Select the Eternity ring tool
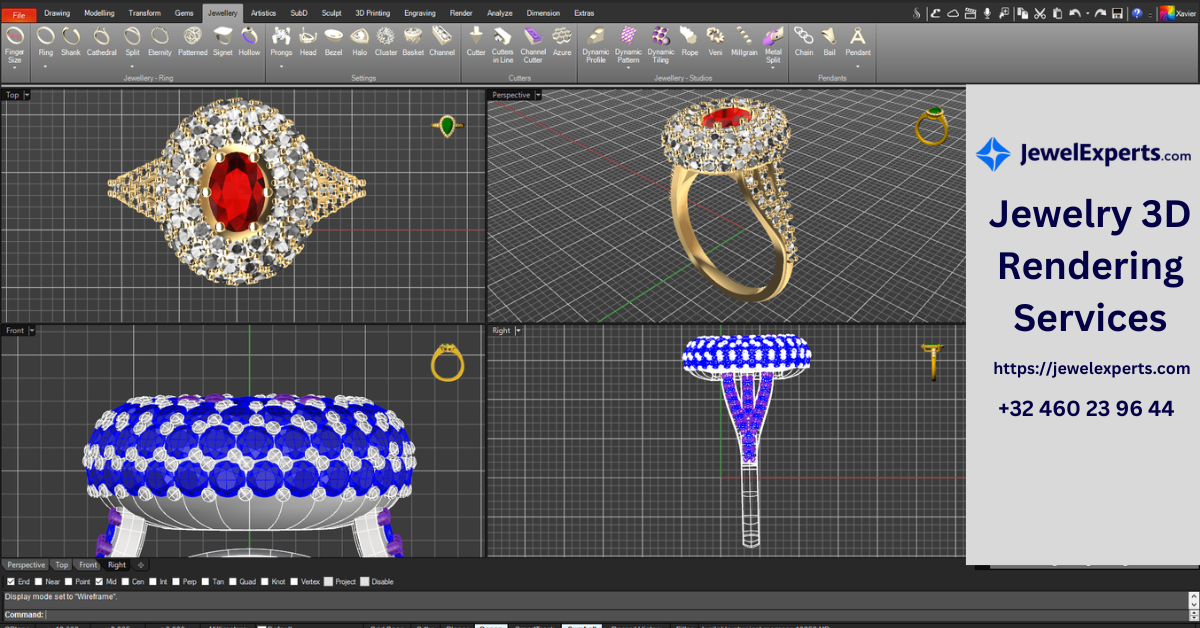Screen dimensions: 1200x628 [x=160, y=45]
